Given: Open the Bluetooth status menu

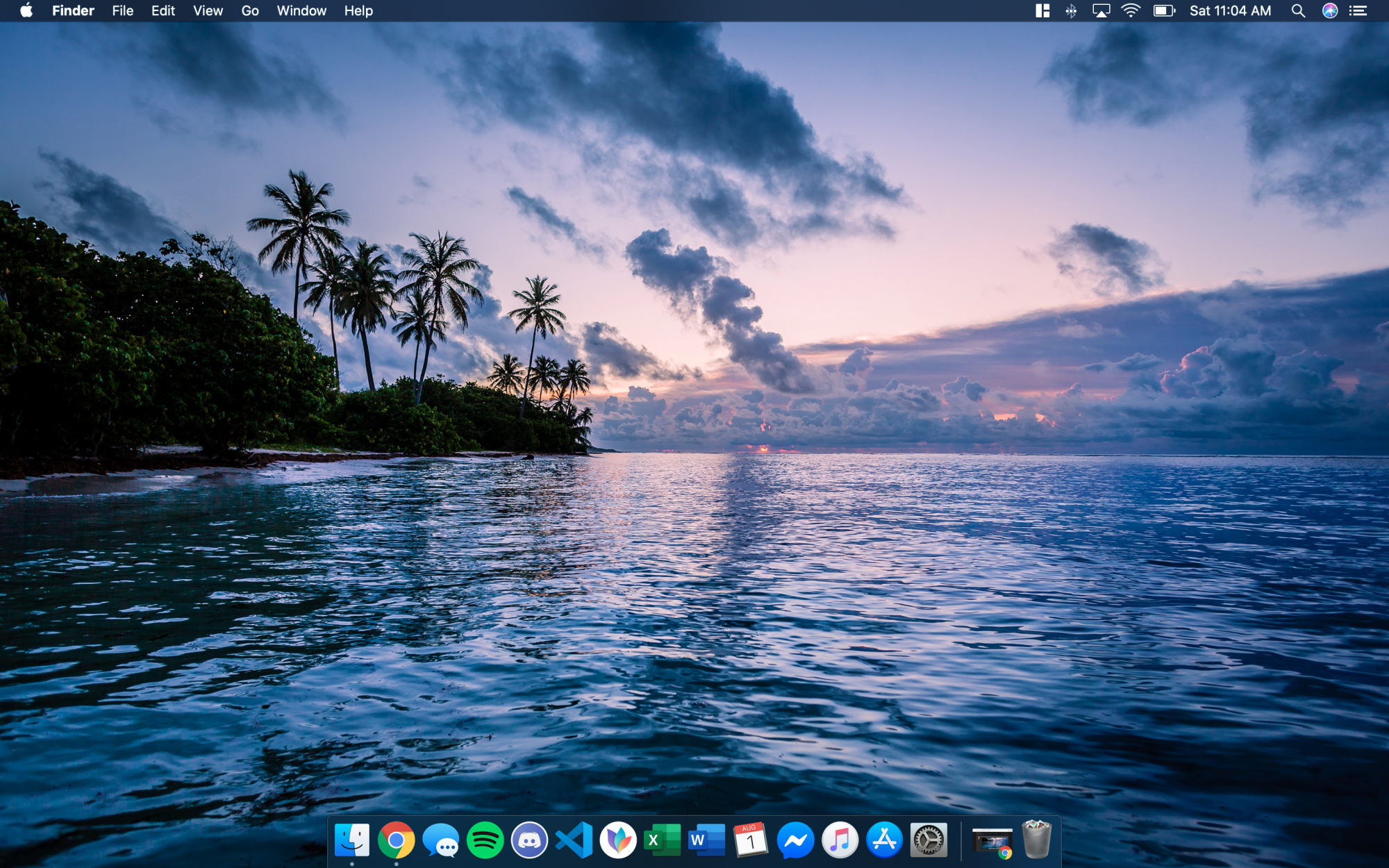Looking at the screenshot, I should 1071,10.
